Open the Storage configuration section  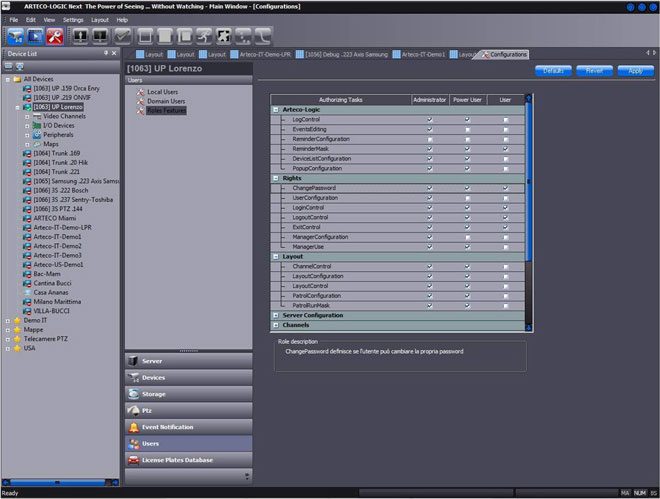pyautogui.click(x=189, y=394)
